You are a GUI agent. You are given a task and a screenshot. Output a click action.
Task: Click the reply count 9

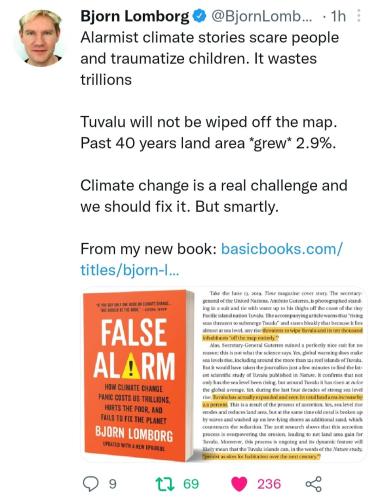point(113,484)
